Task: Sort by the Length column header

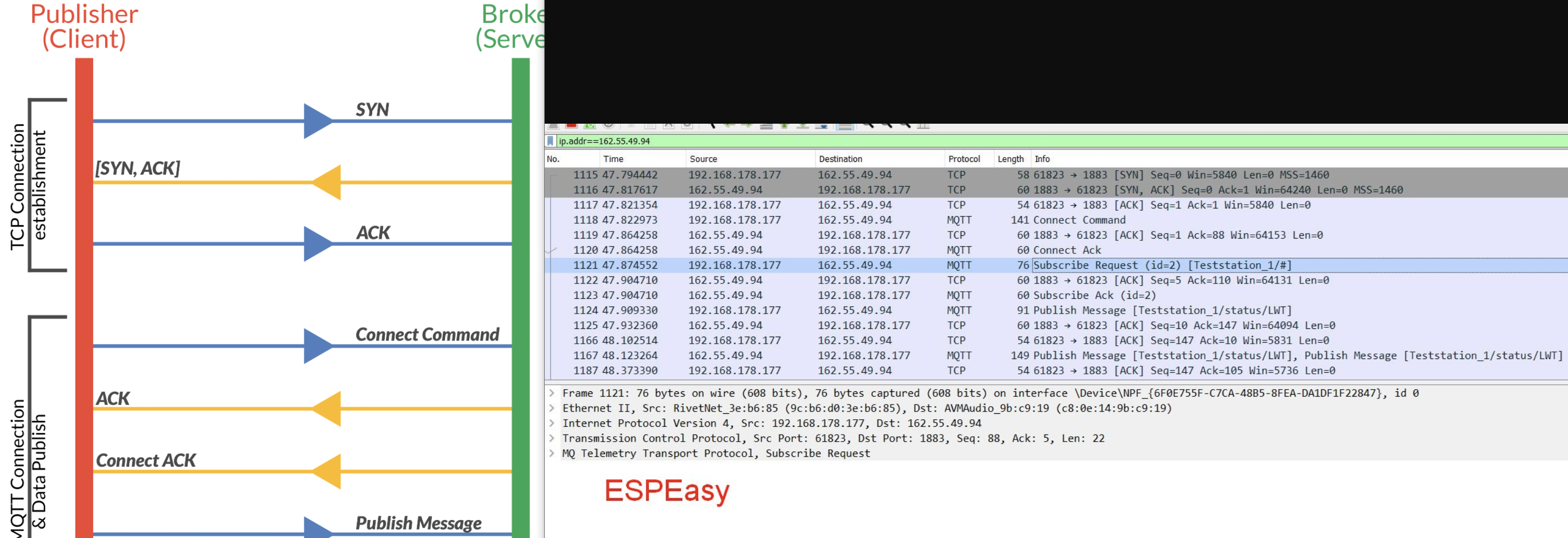Action: (1011, 159)
